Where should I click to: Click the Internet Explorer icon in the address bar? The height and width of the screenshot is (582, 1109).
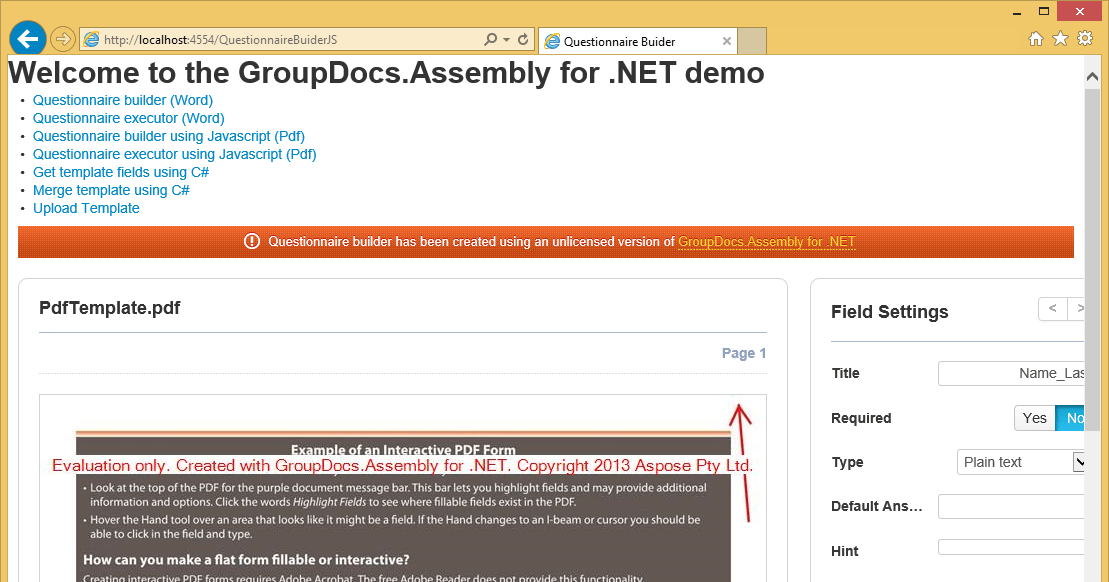tap(90, 38)
